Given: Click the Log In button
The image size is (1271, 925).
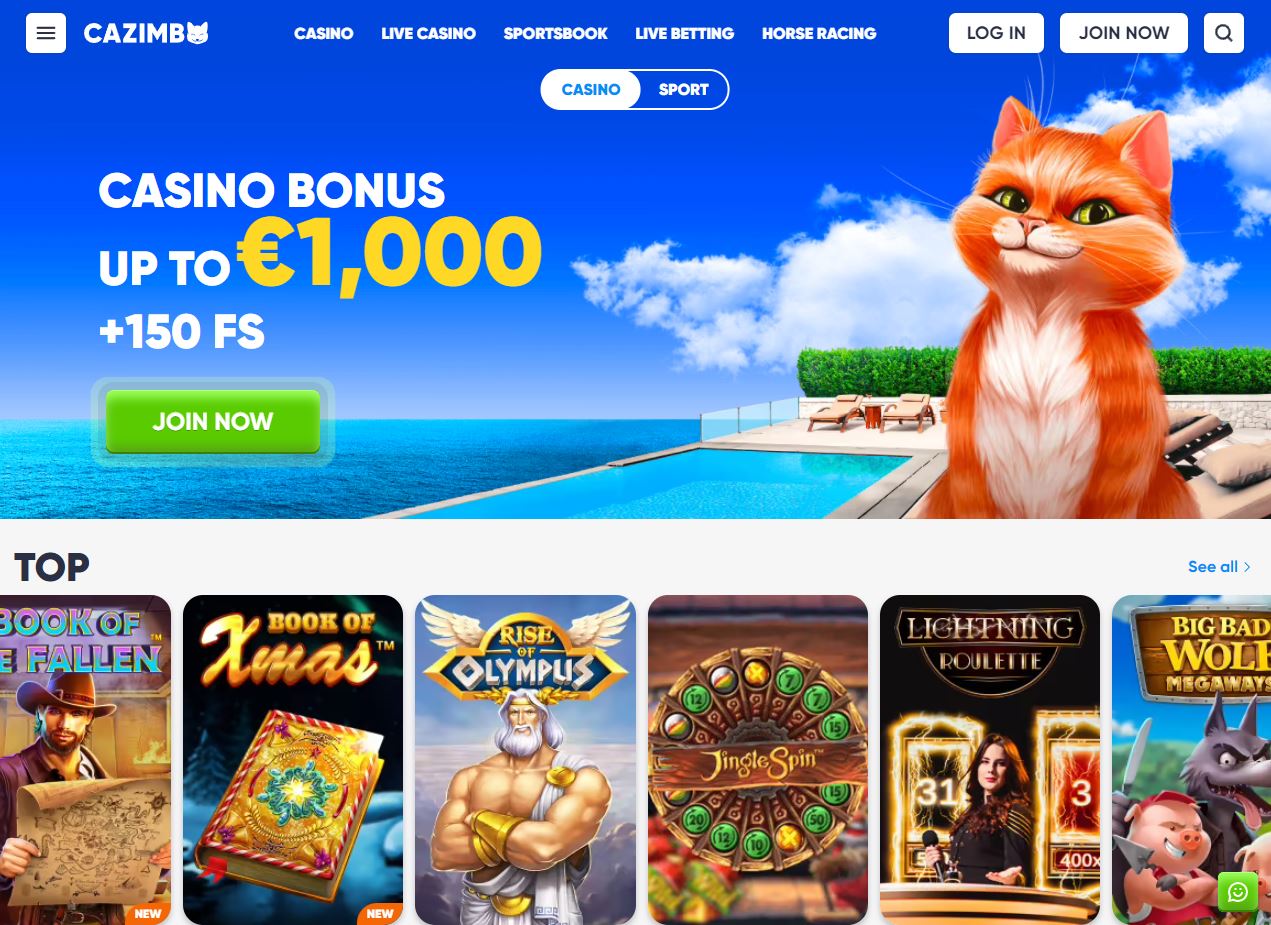Looking at the screenshot, I should point(996,33).
